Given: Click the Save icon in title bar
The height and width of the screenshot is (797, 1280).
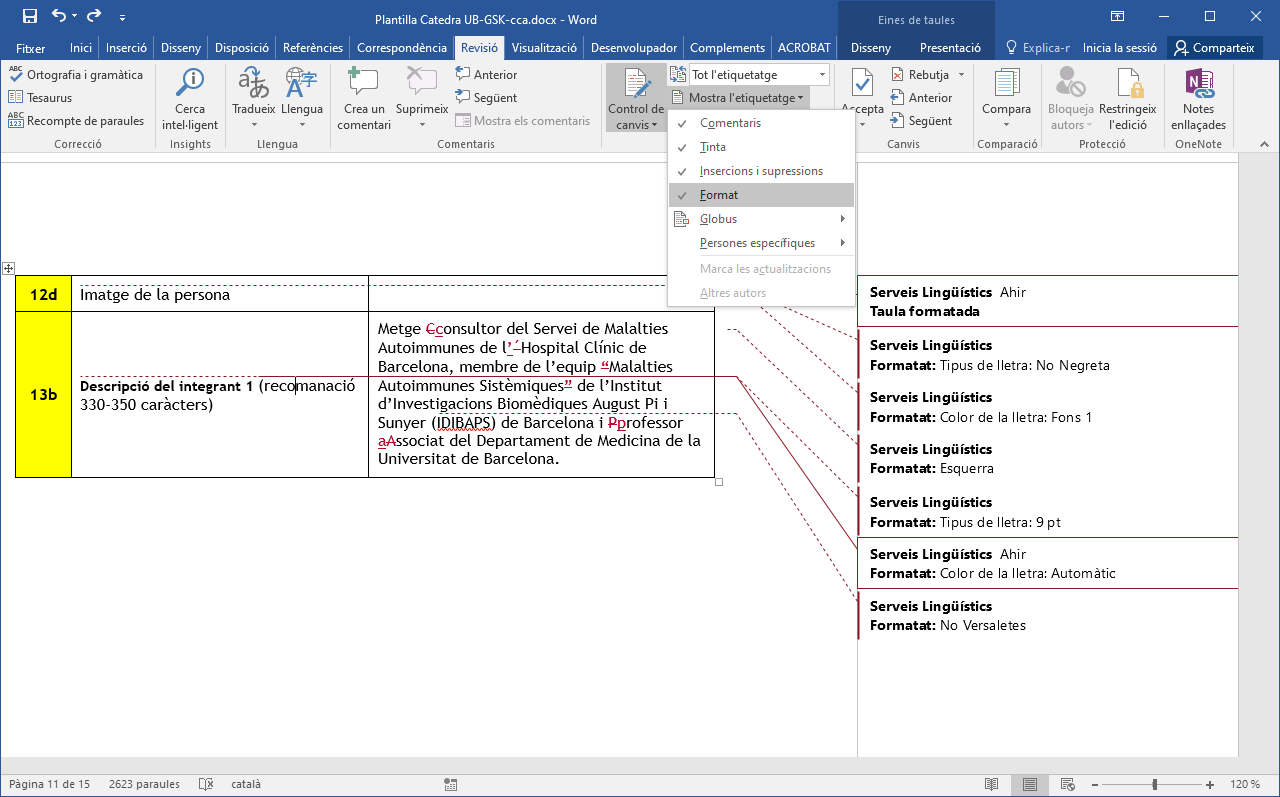Looking at the screenshot, I should tap(29, 16).
